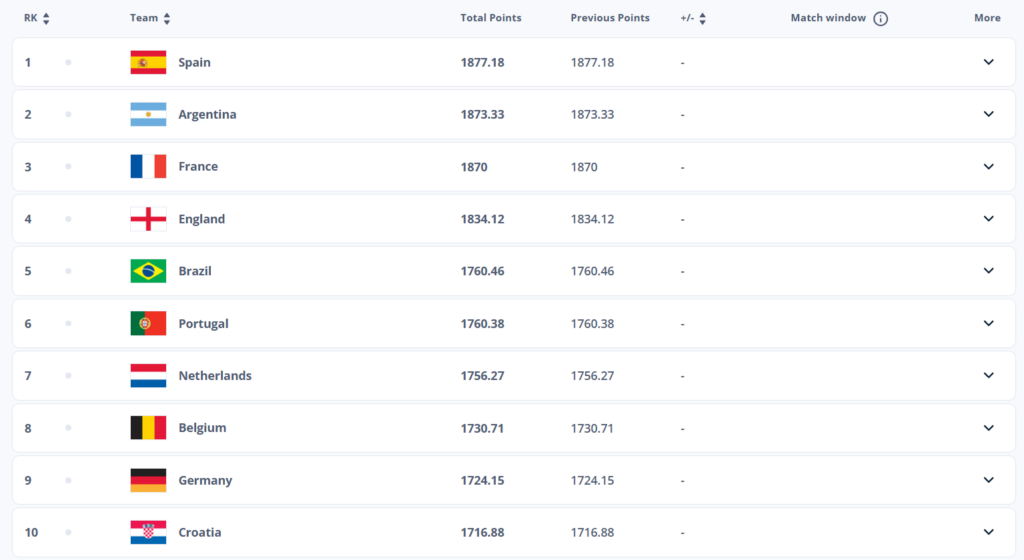The width and height of the screenshot is (1024, 560).
Task: Open the Netherlands team name link
Action: pyautogui.click(x=215, y=376)
